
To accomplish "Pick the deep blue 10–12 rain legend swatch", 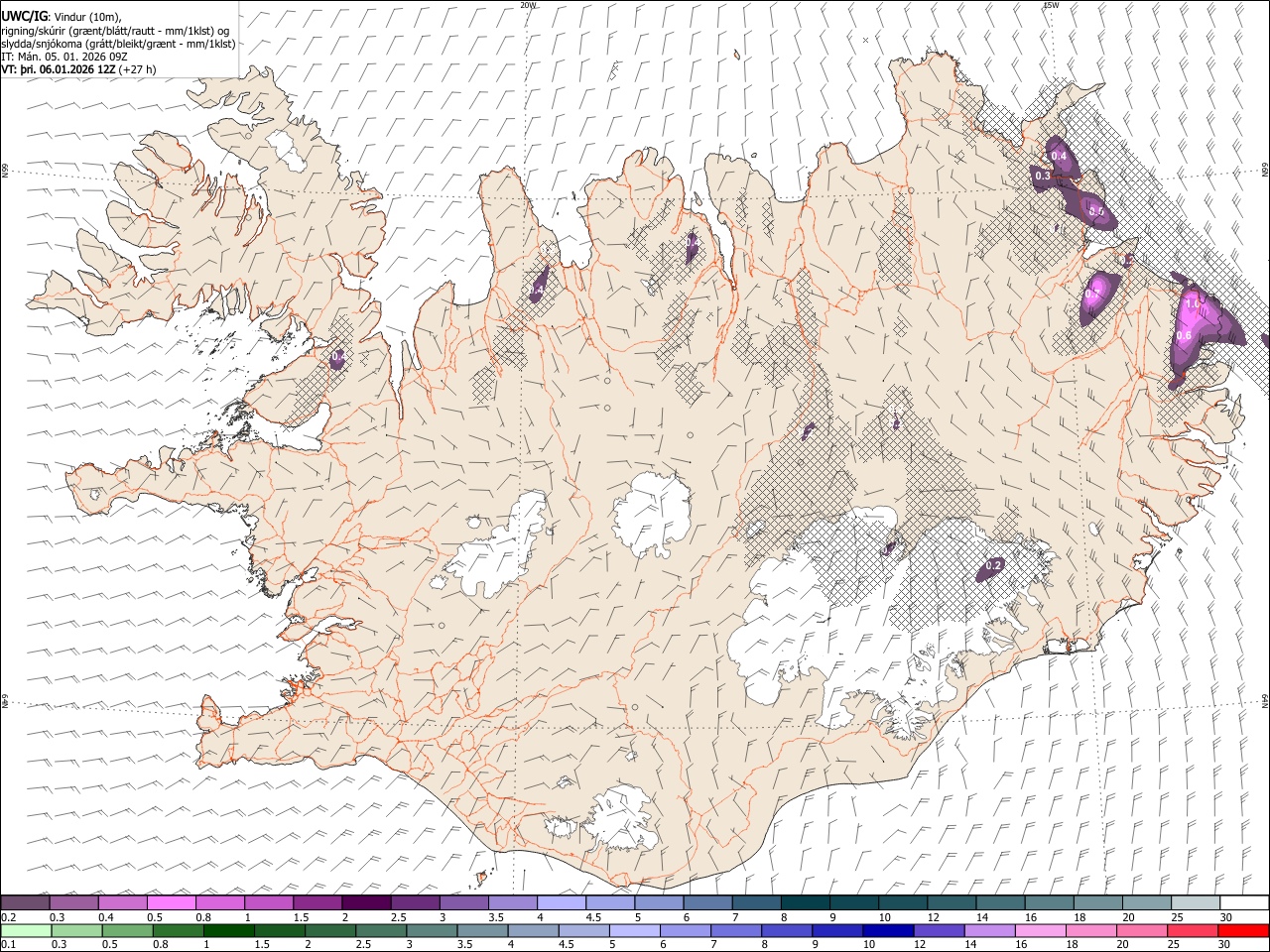I will click(888, 930).
